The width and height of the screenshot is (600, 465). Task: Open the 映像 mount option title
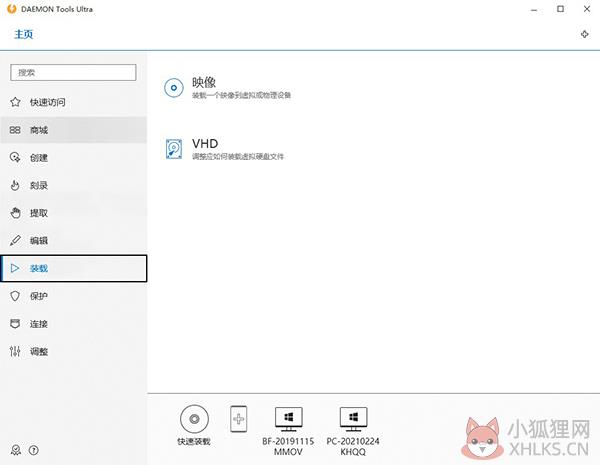point(204,82)
